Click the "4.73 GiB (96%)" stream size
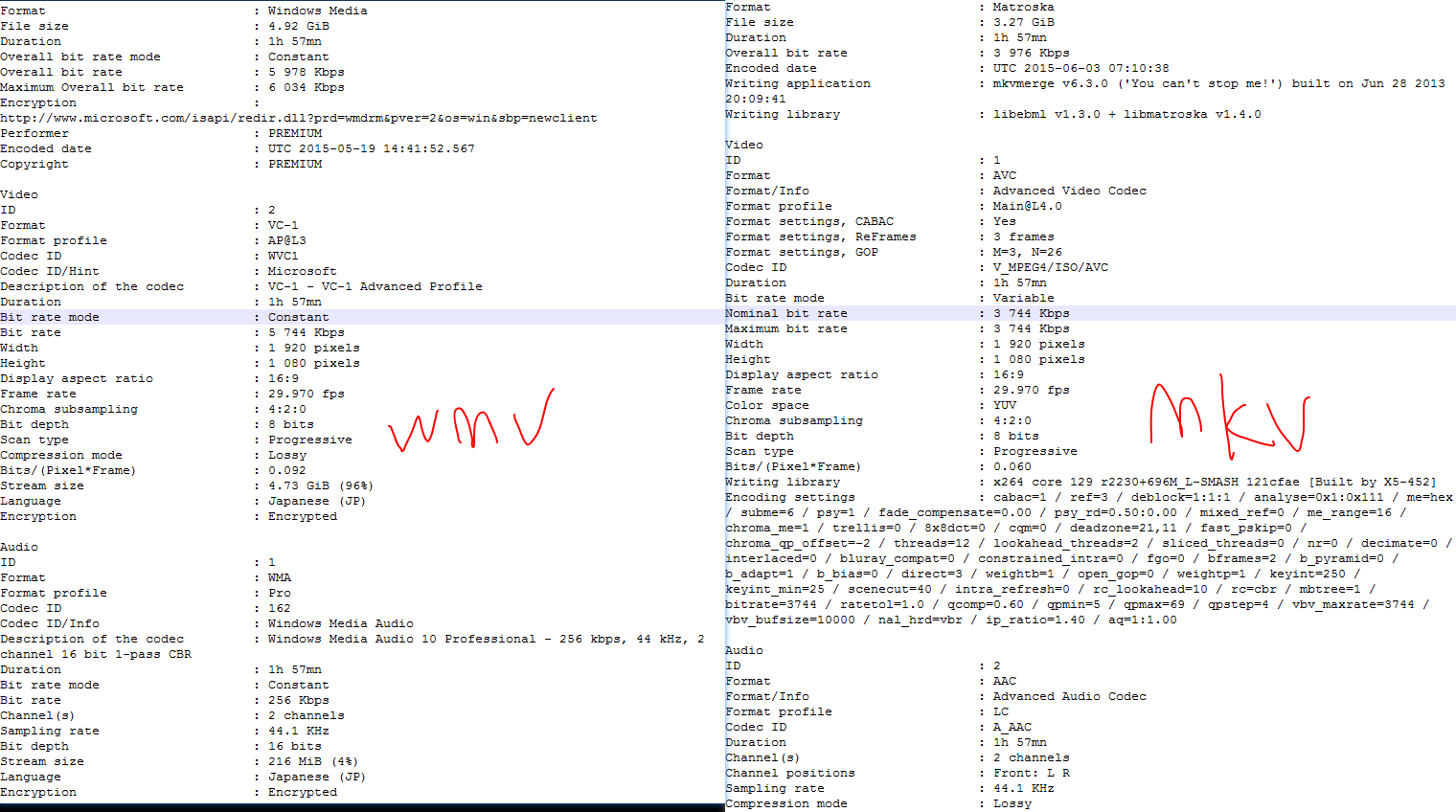Viewport: 1456px width, 812px height. (321, 485)
